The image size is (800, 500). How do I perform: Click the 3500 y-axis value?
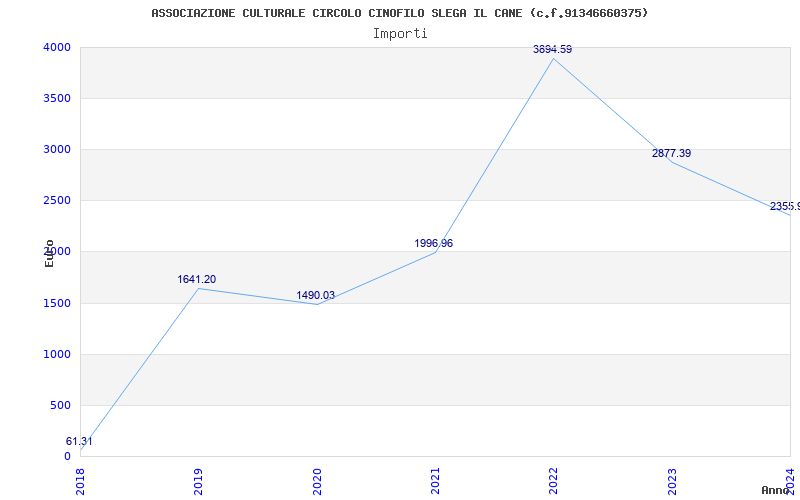pos(57,98)
